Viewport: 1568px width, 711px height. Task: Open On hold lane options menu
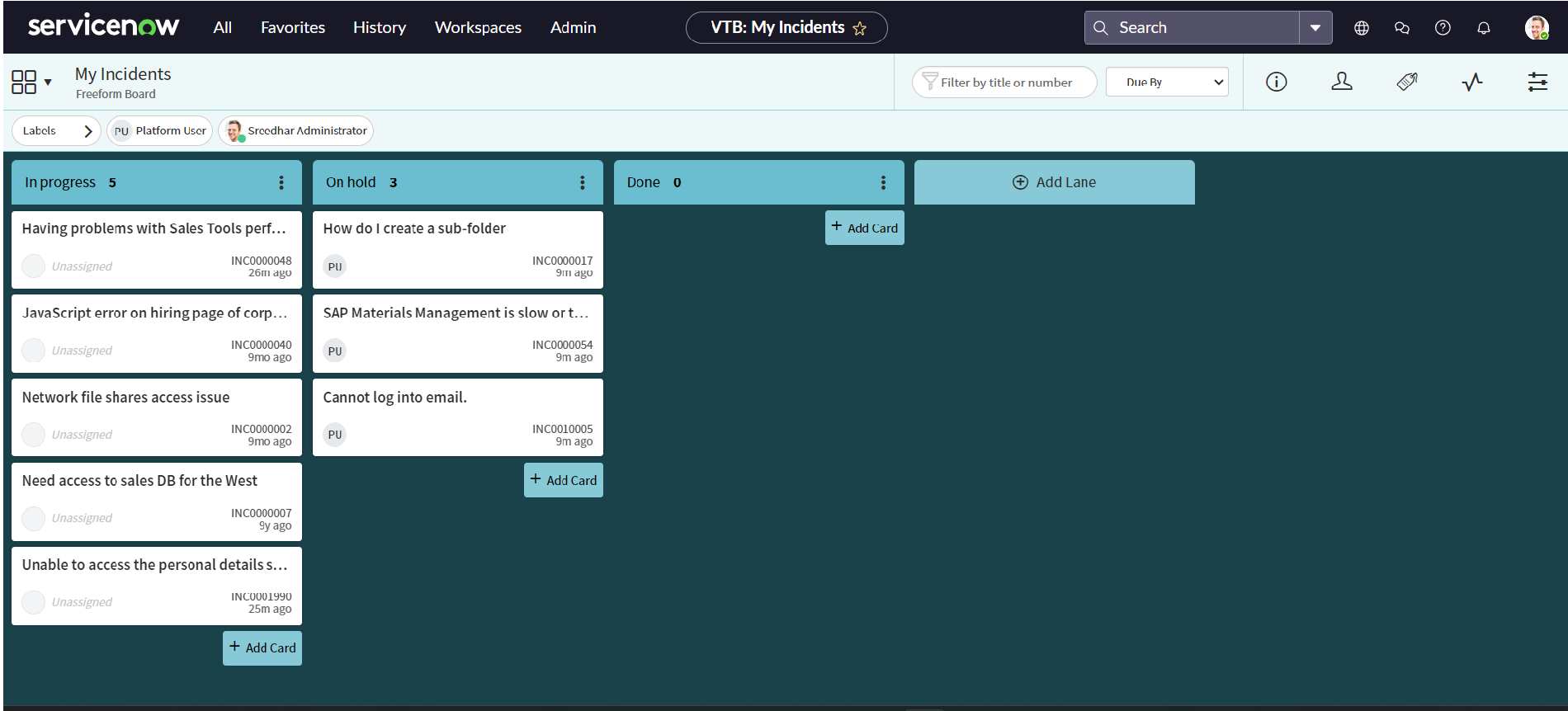point(583,182)
